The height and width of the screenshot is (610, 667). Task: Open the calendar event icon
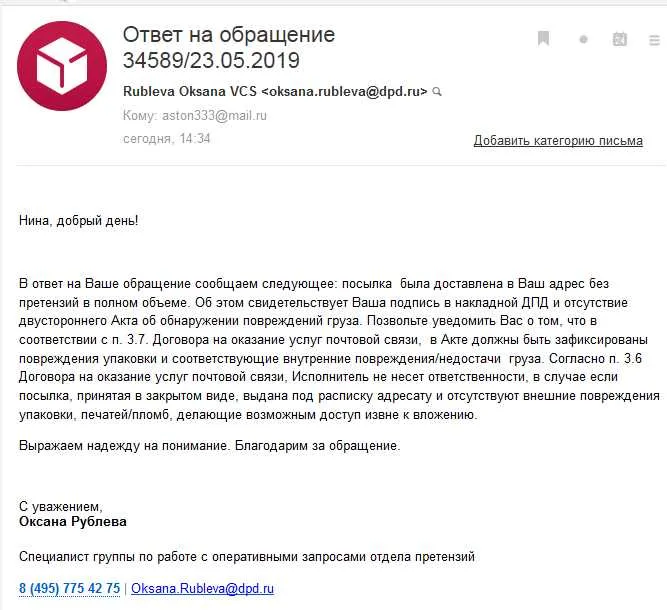pos(619,39)
